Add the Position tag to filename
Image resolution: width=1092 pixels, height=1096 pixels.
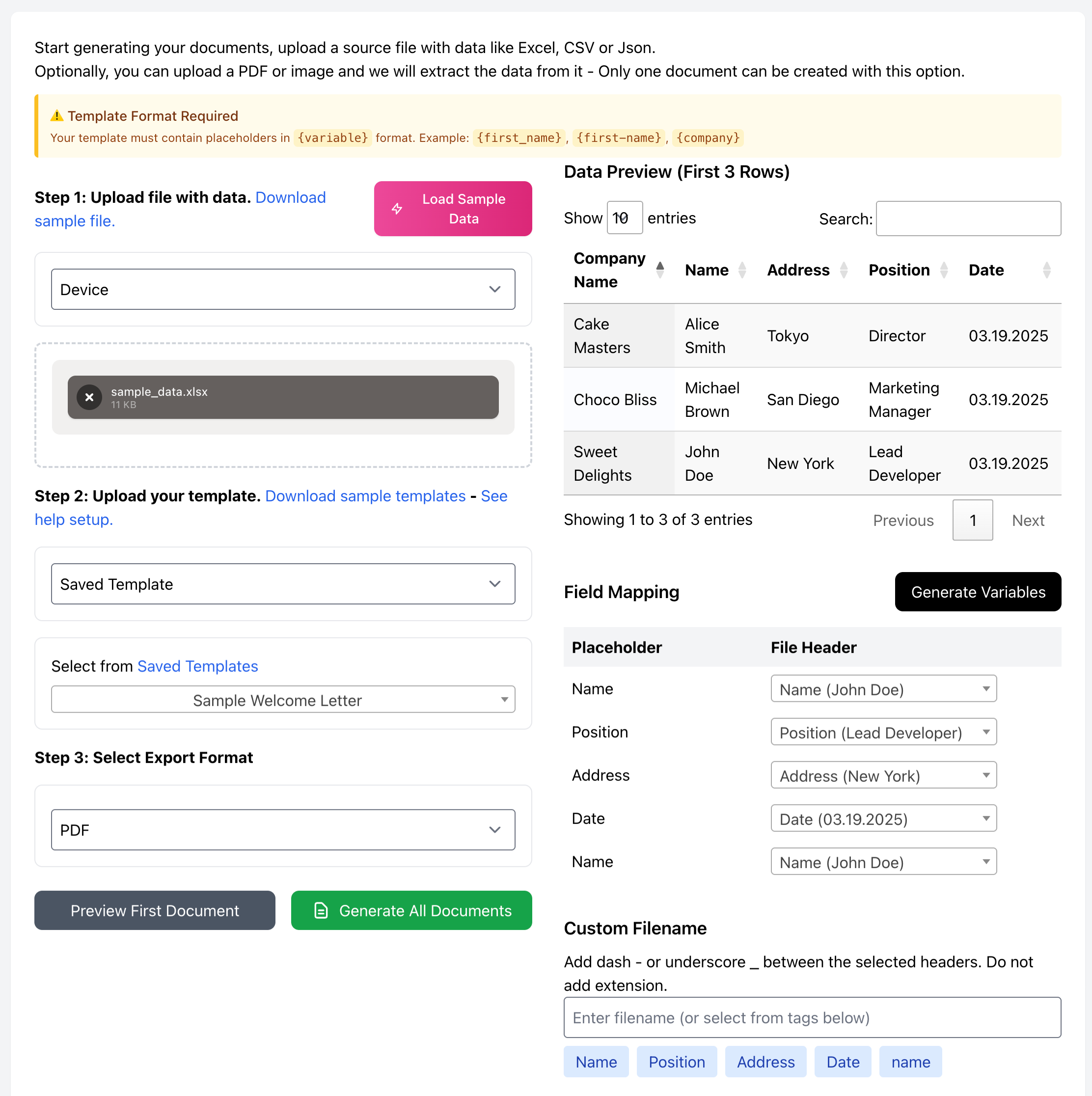[677, 1062]
